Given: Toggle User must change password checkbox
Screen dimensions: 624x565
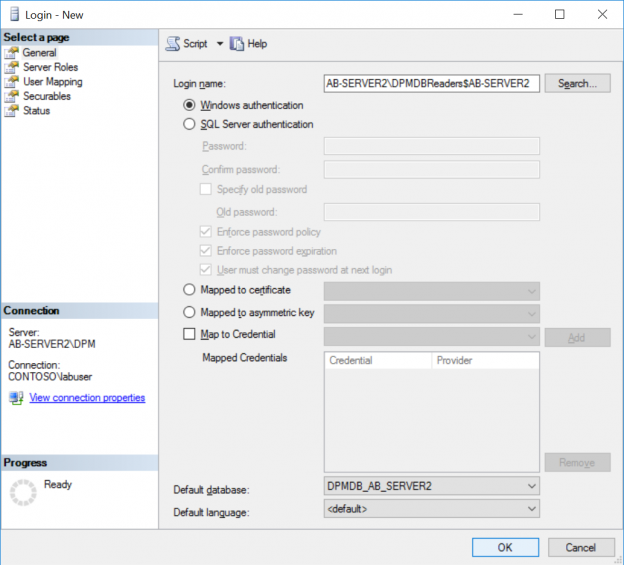Looking at the screenshot, I should [x=206, y=270].
